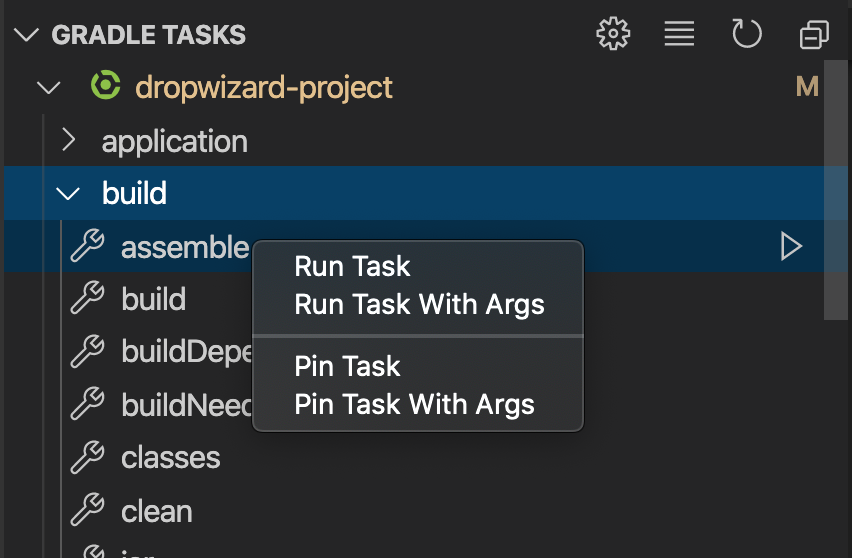Image resolution: width=852 pixels, height=558 pixels.
Task: Collapse the dropwizard-project tree node
Action: (x=49, y=87)
